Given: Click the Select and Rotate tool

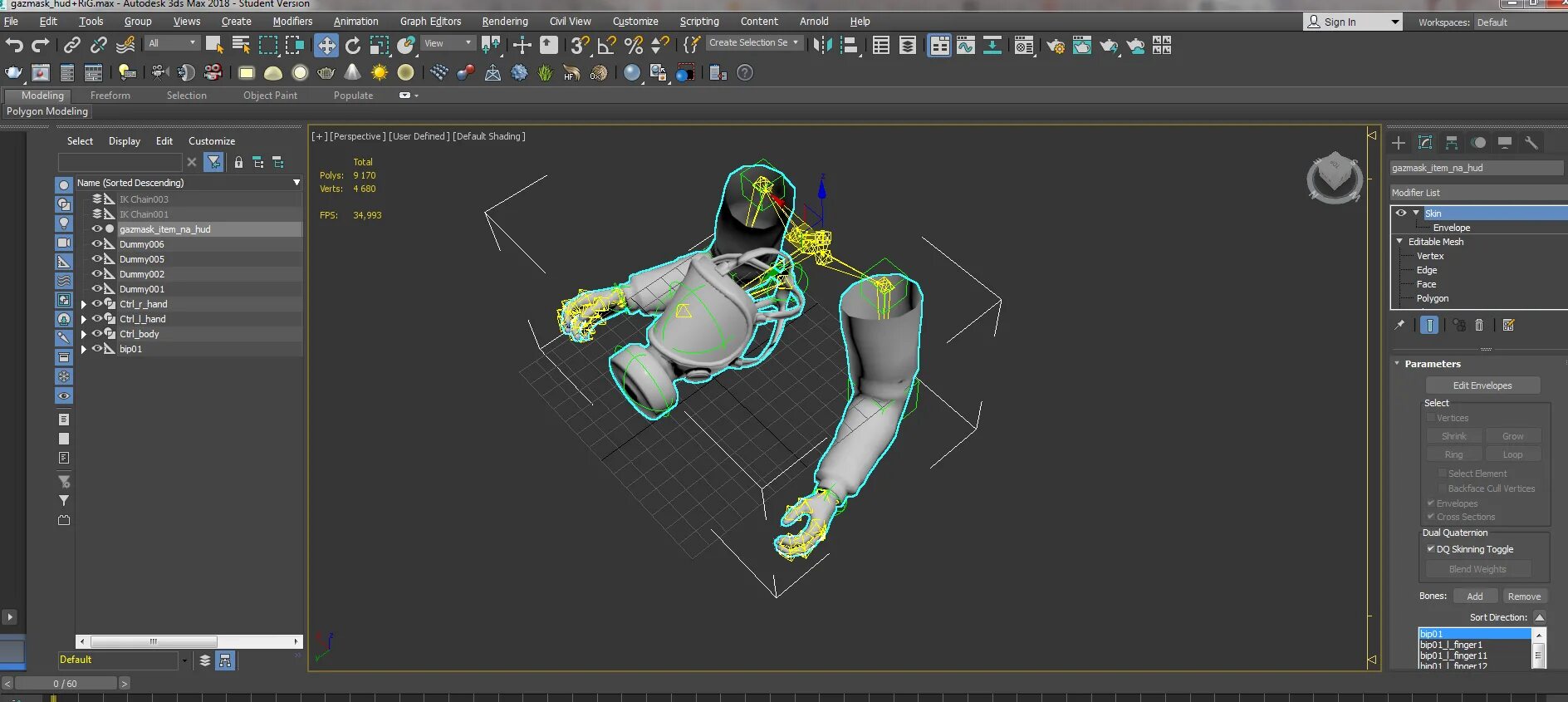Looking at the screenshot, I should click(353, 46).
